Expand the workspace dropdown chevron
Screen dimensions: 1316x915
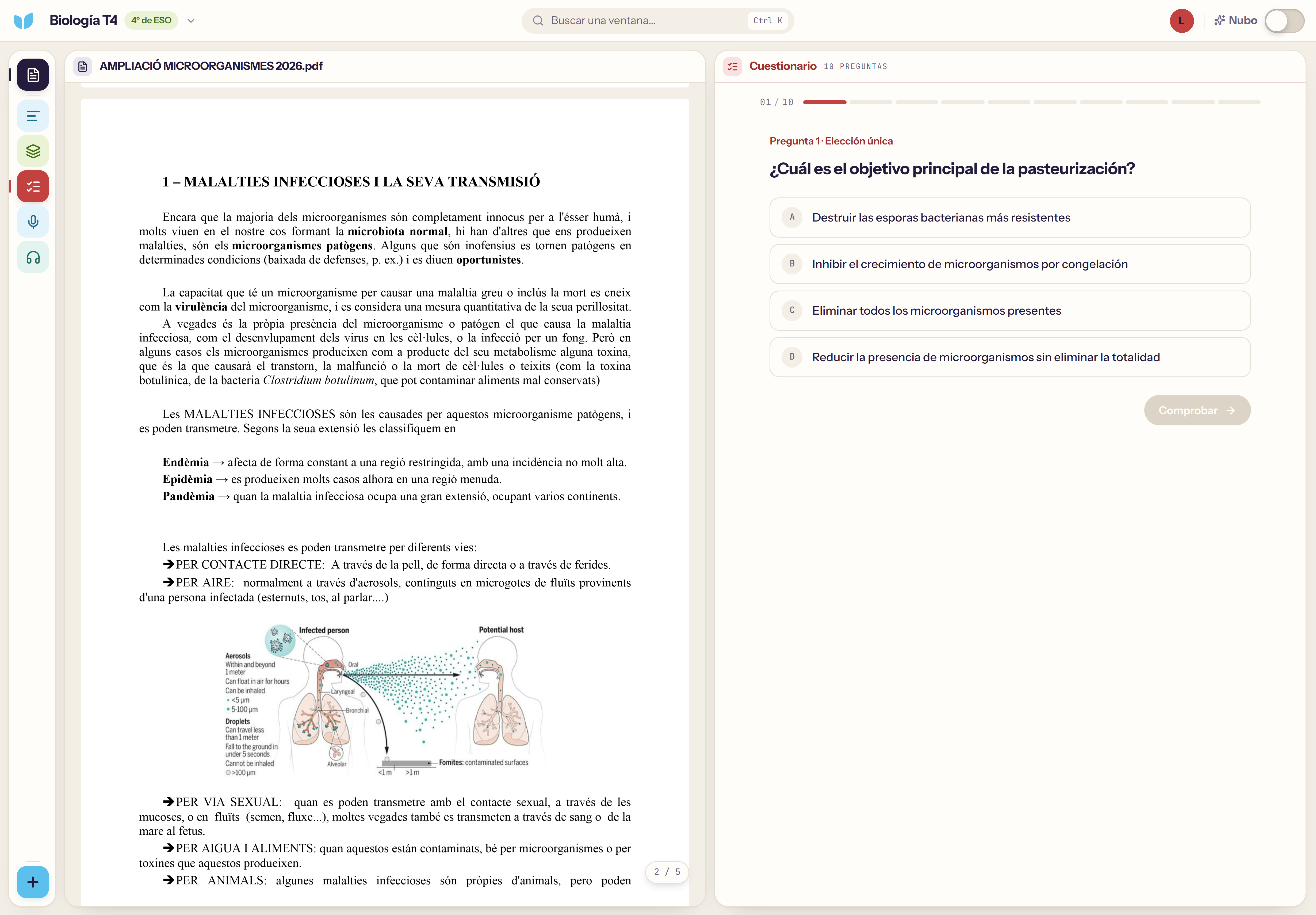191,21
